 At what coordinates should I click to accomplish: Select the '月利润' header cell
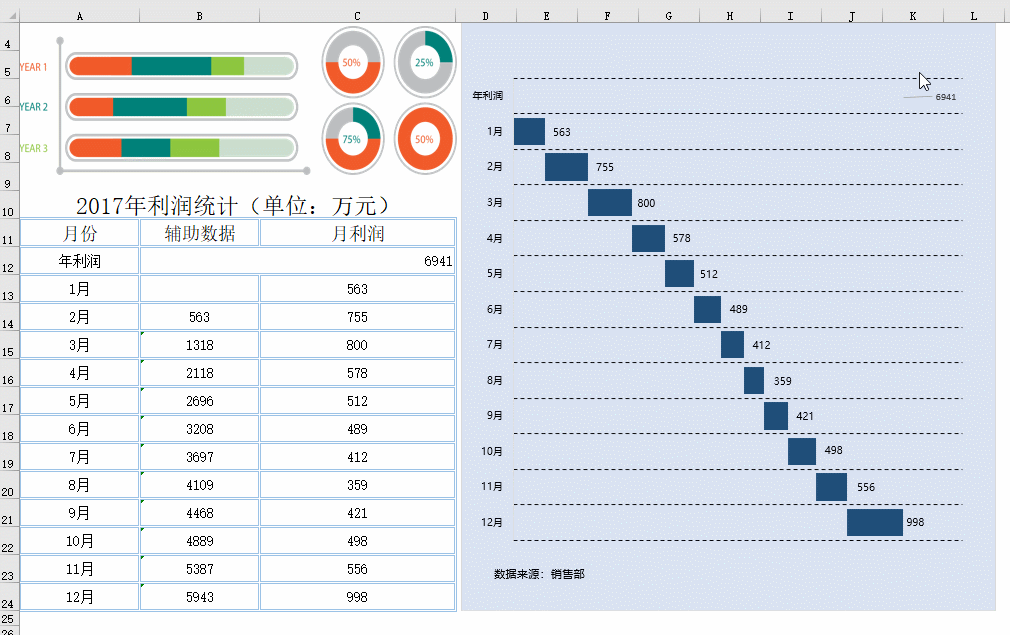pos(357,233)
